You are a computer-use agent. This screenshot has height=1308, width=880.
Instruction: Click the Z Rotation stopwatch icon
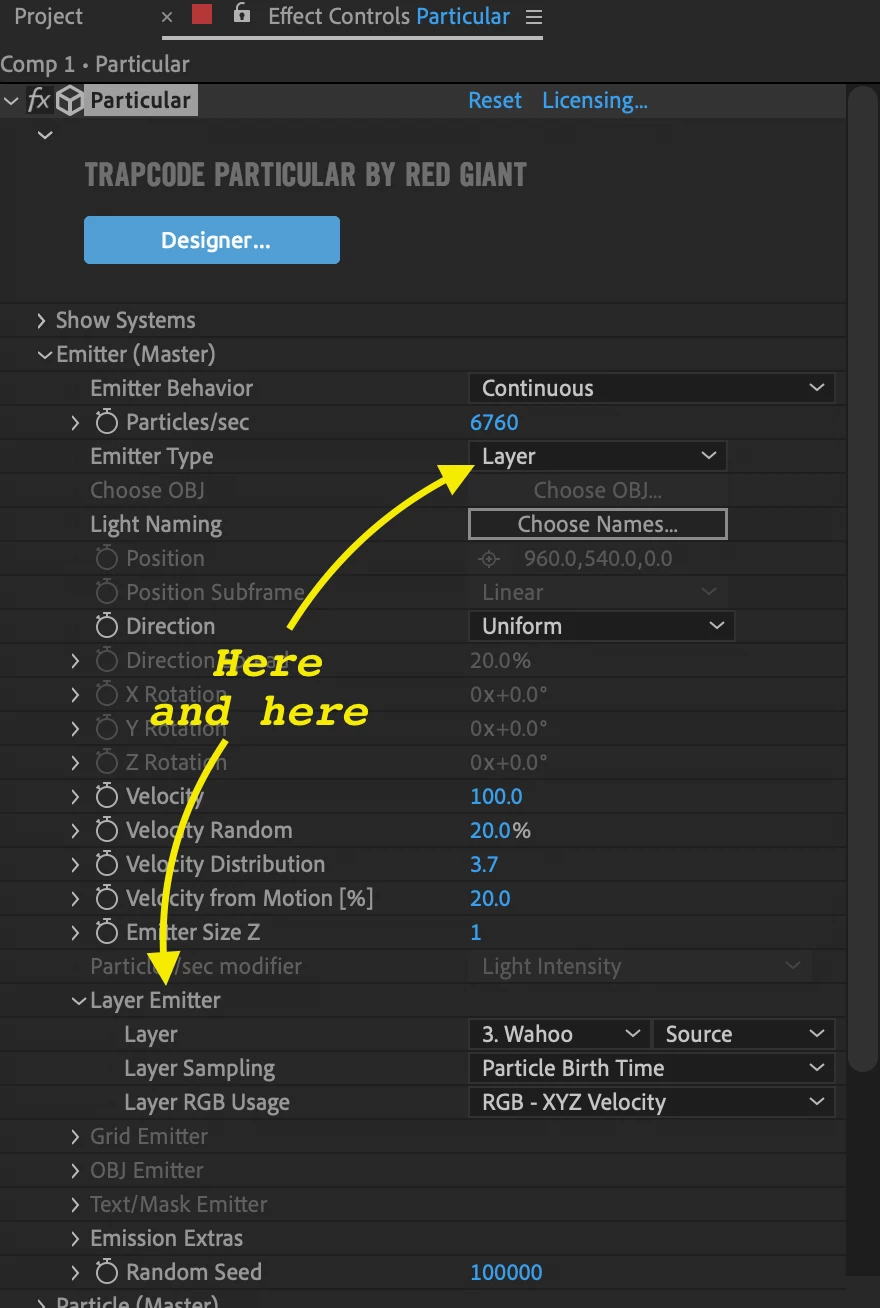(x=107, y=762)
